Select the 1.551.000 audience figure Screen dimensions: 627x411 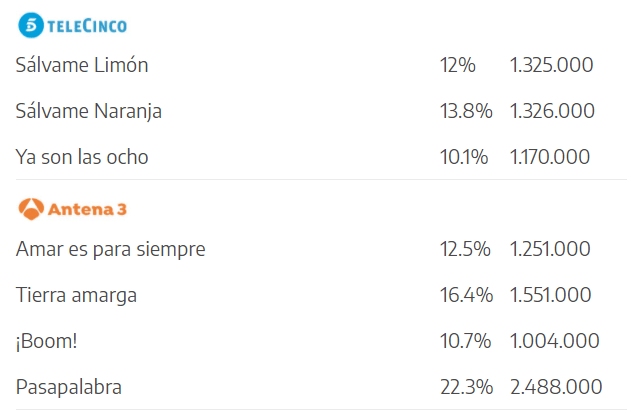coord(551,295)
